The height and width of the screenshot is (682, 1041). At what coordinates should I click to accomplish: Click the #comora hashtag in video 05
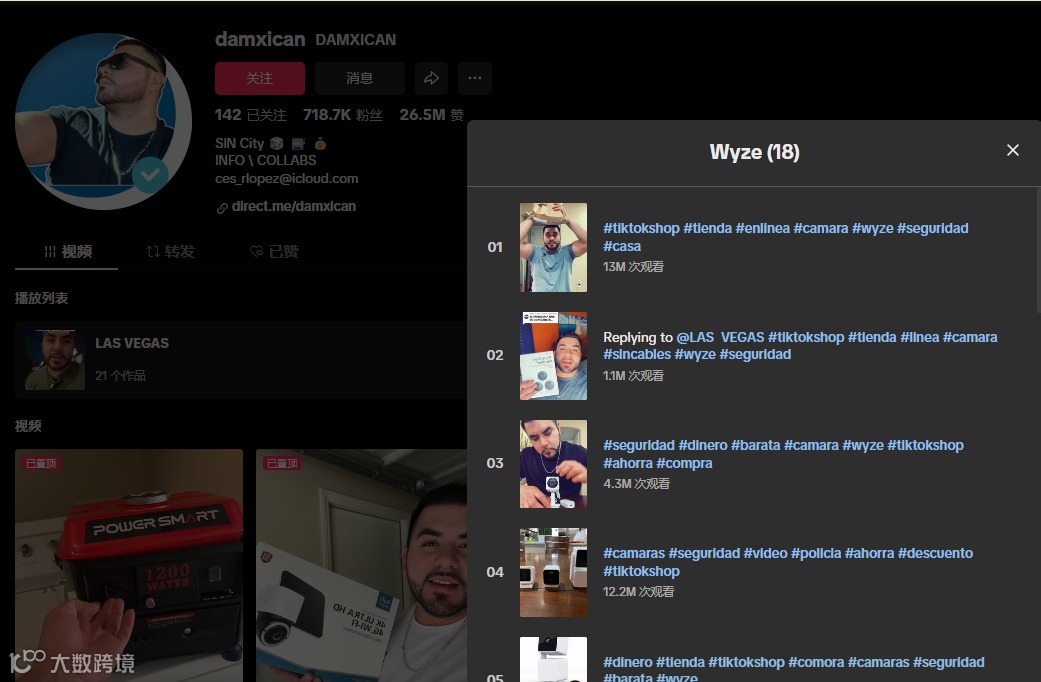tap(816, 662)
